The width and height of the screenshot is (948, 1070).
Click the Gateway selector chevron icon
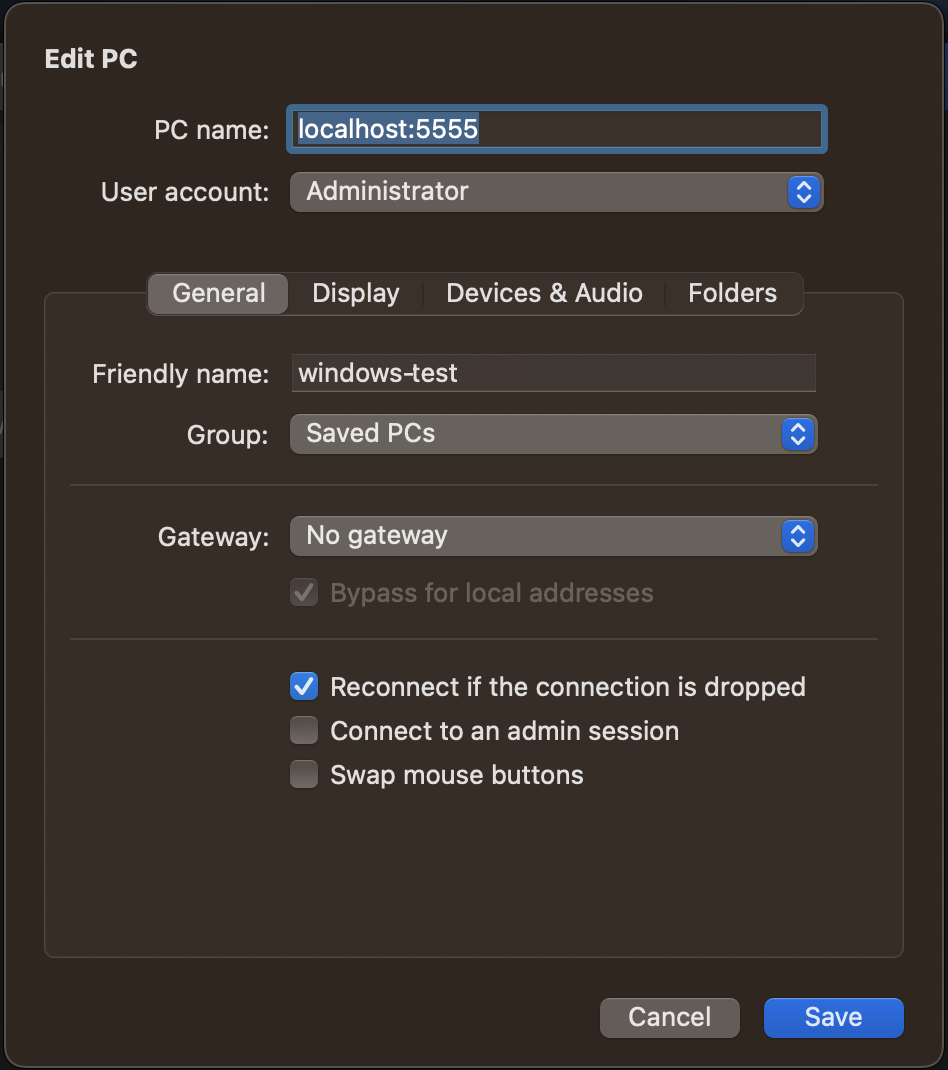pos(797,536)
